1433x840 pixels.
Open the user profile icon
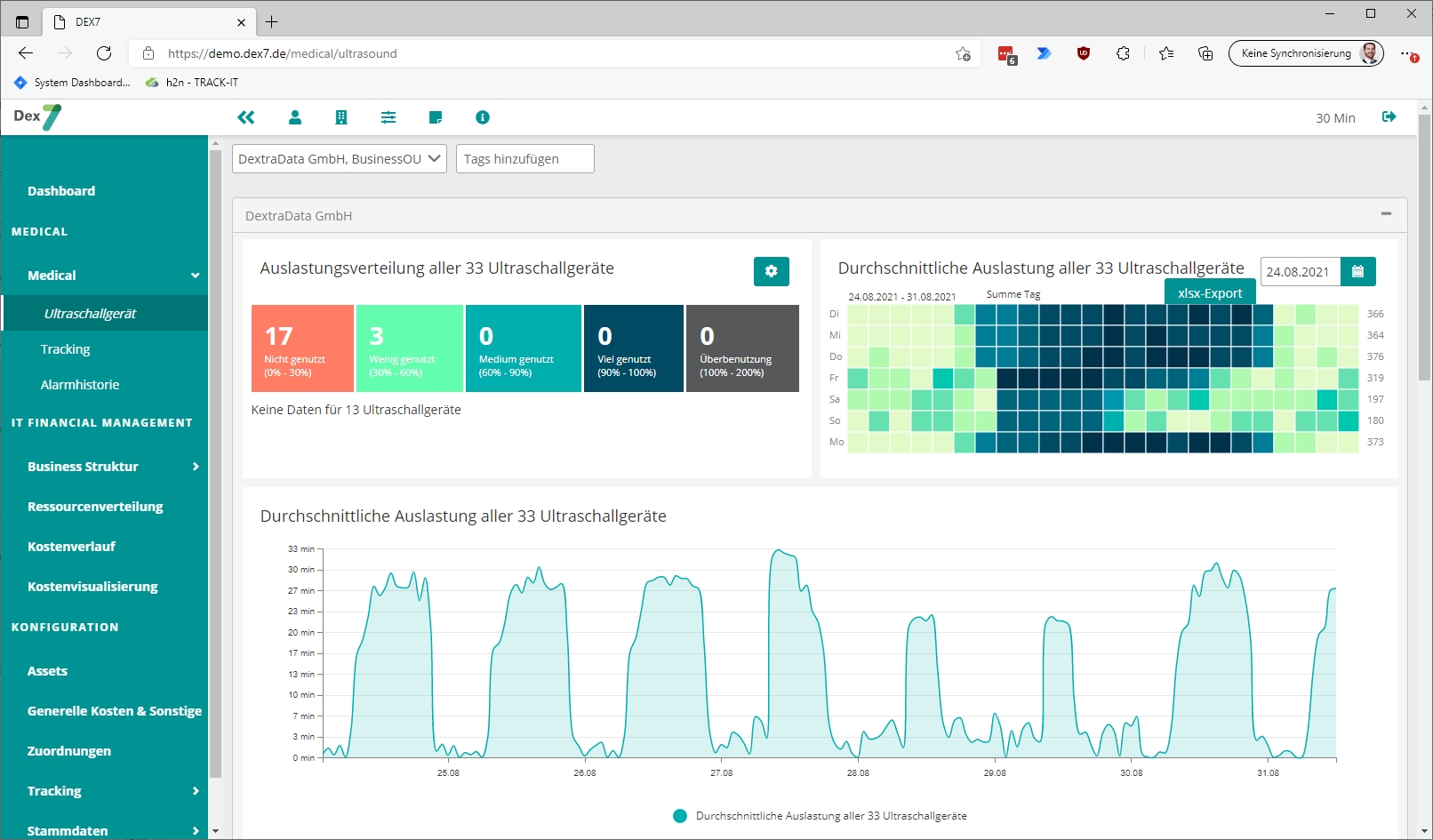[295, 117]
